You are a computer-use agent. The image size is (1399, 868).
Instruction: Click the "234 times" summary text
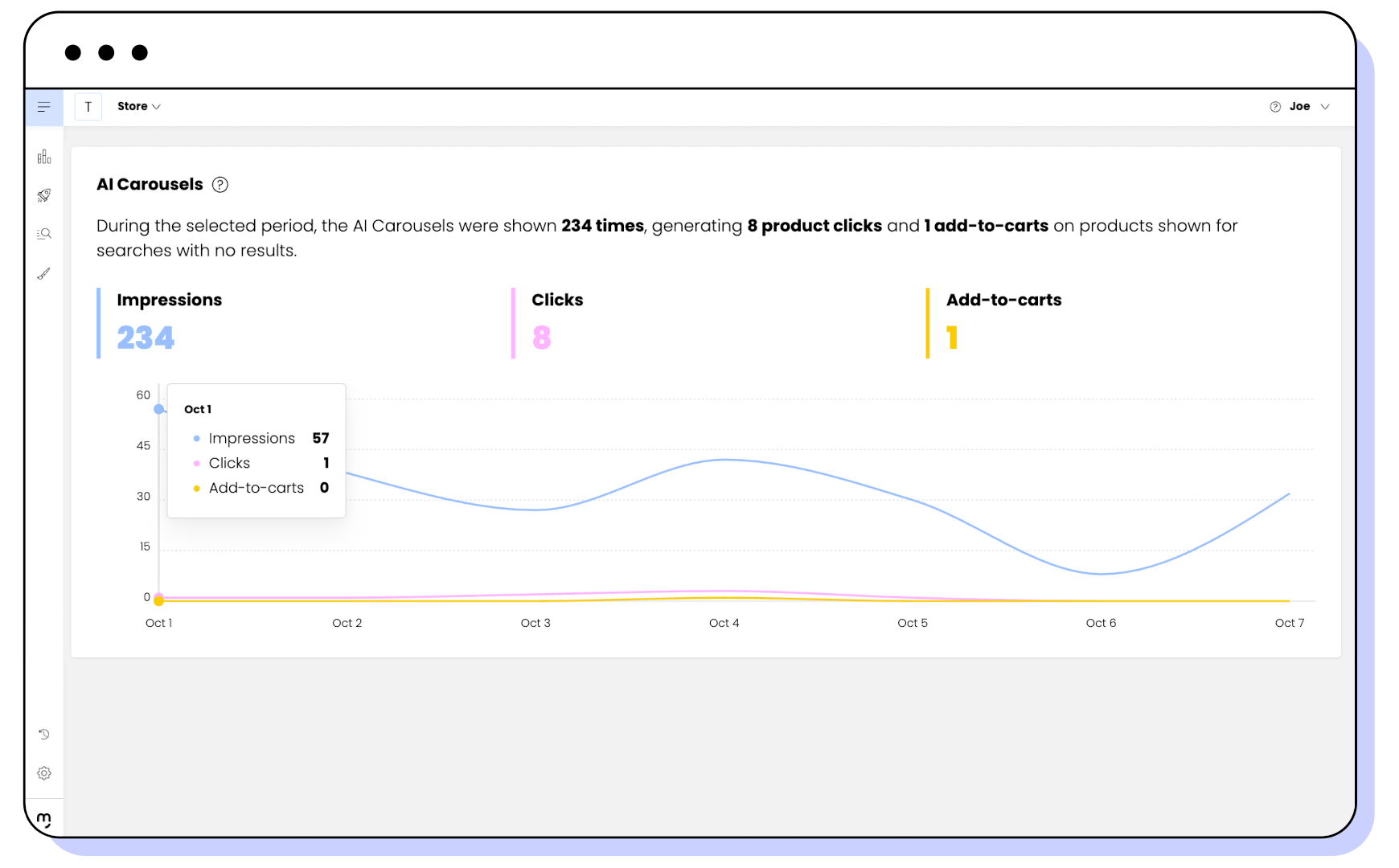tap(602, 226)
